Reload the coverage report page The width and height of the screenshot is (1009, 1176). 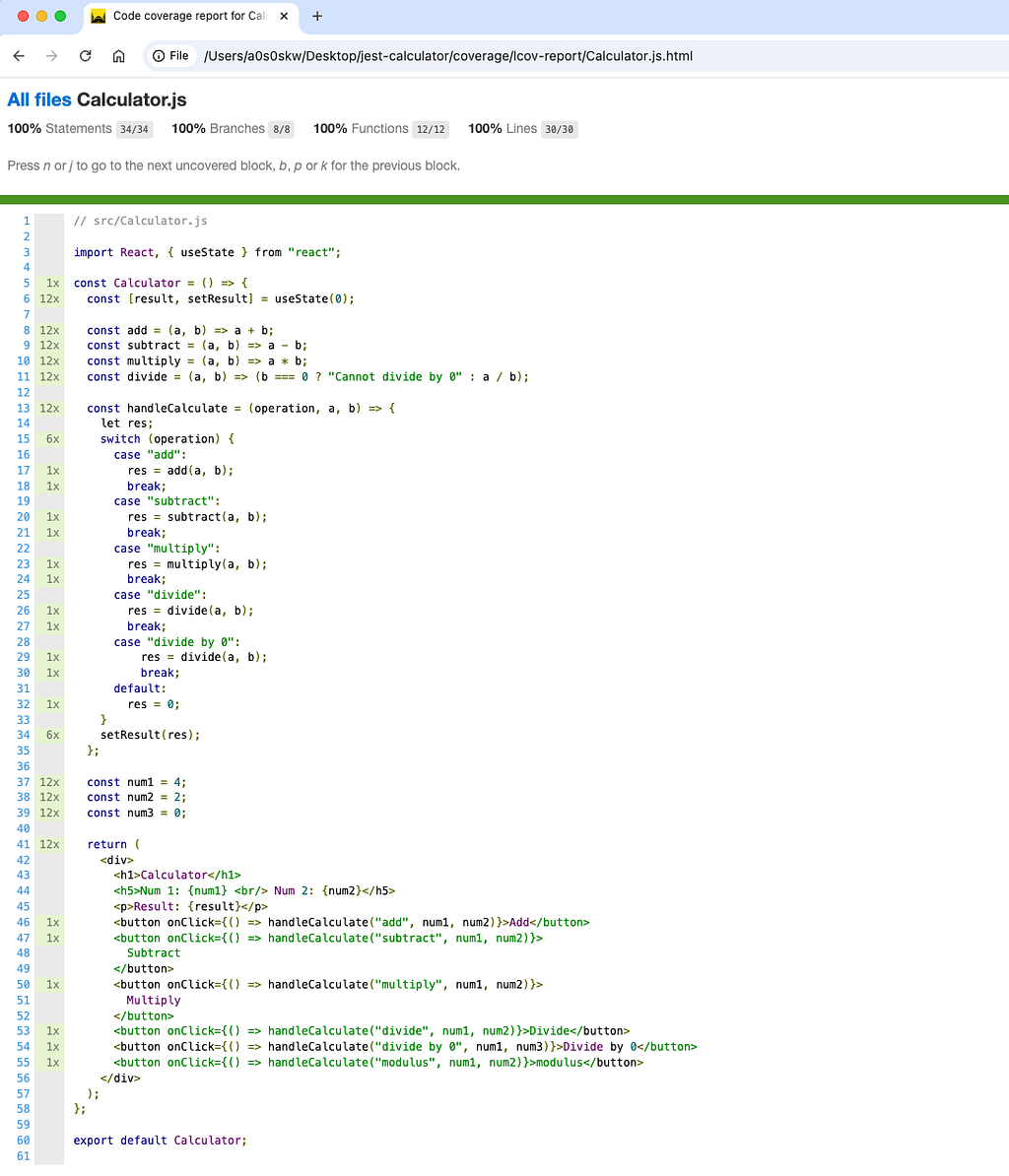coord(86,56)
